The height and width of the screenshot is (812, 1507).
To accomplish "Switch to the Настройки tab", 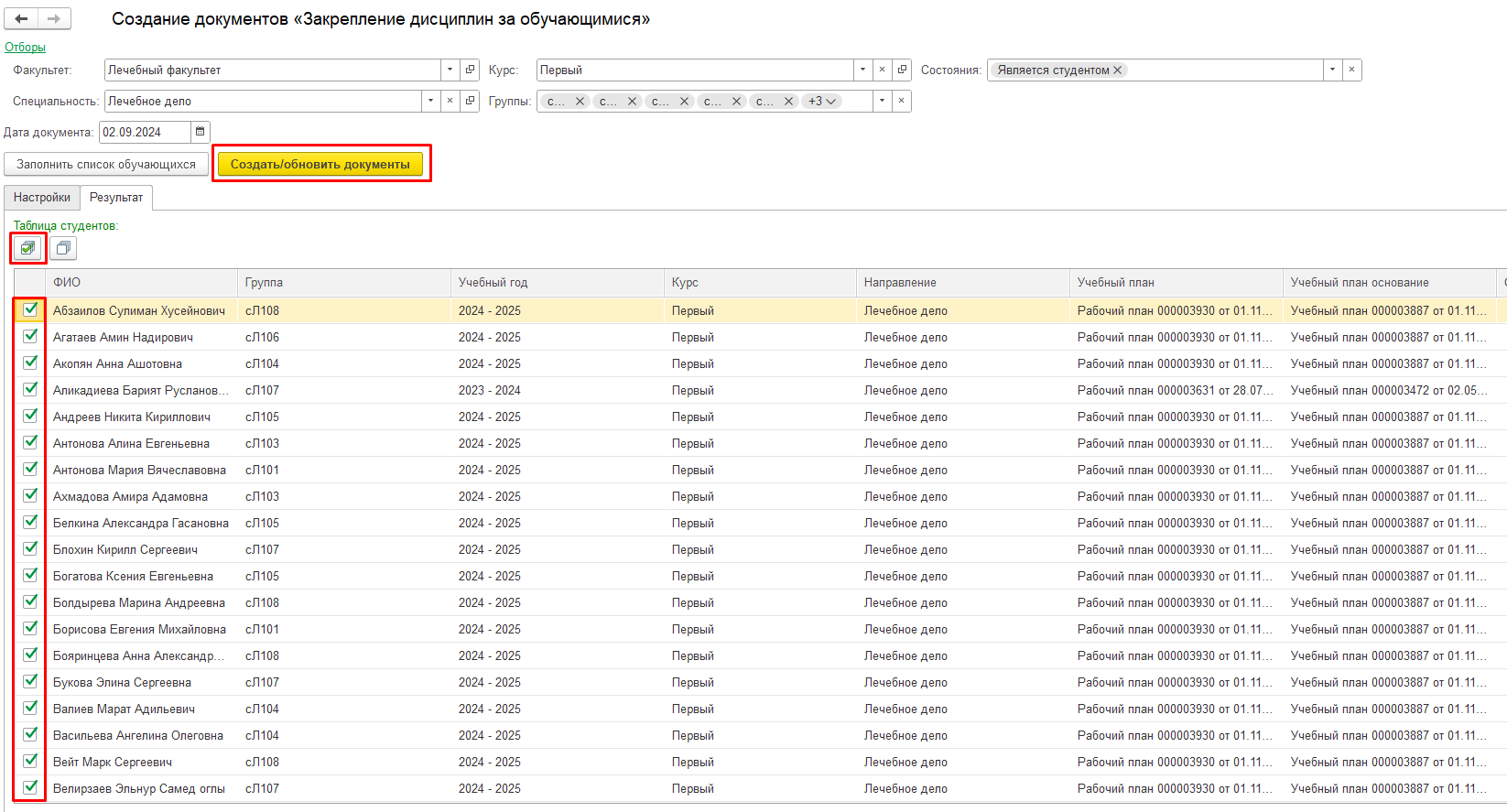I will click(x=42, y=198).
